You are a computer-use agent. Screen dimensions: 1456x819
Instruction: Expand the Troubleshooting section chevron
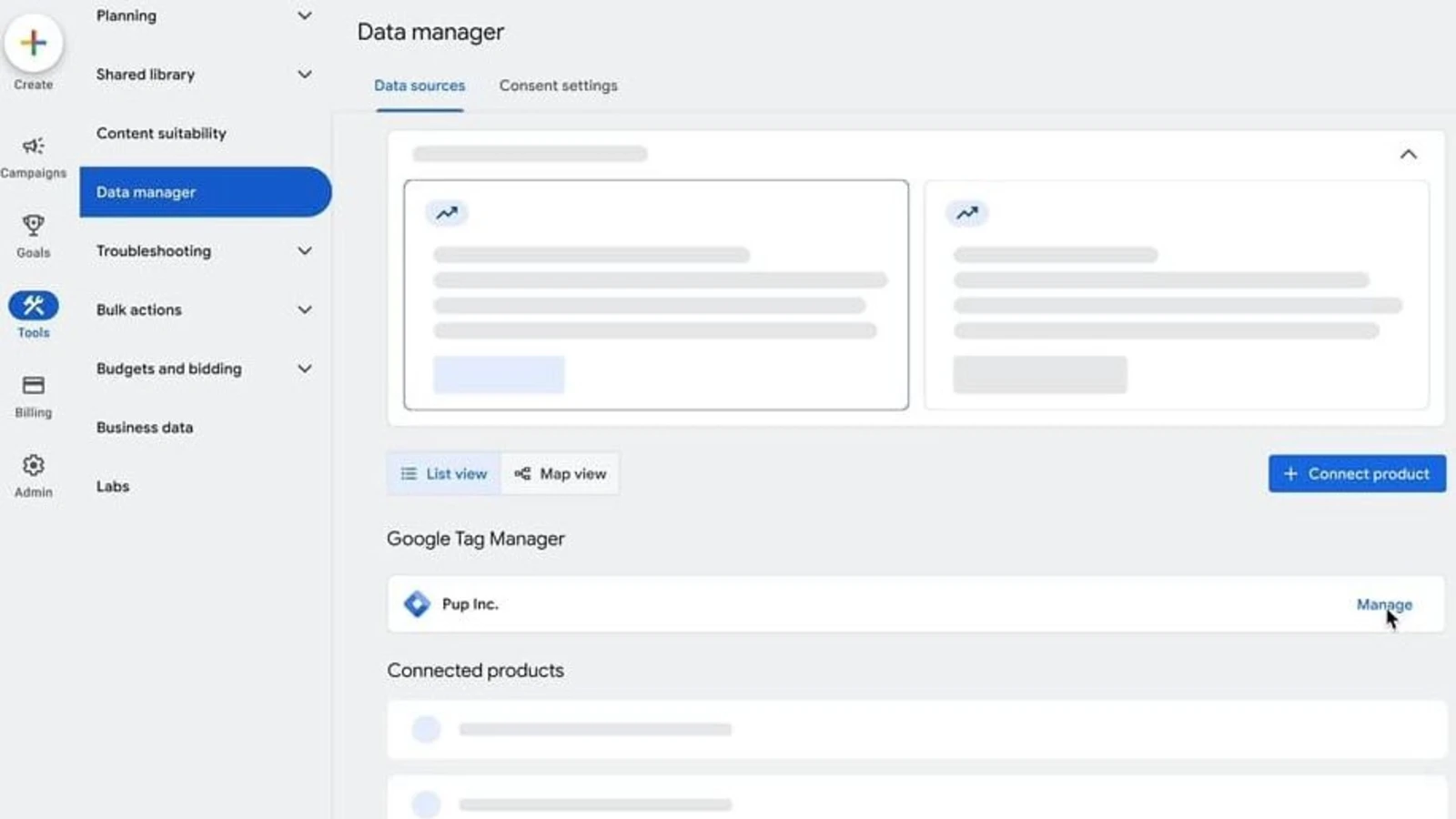tap(305, 251)
